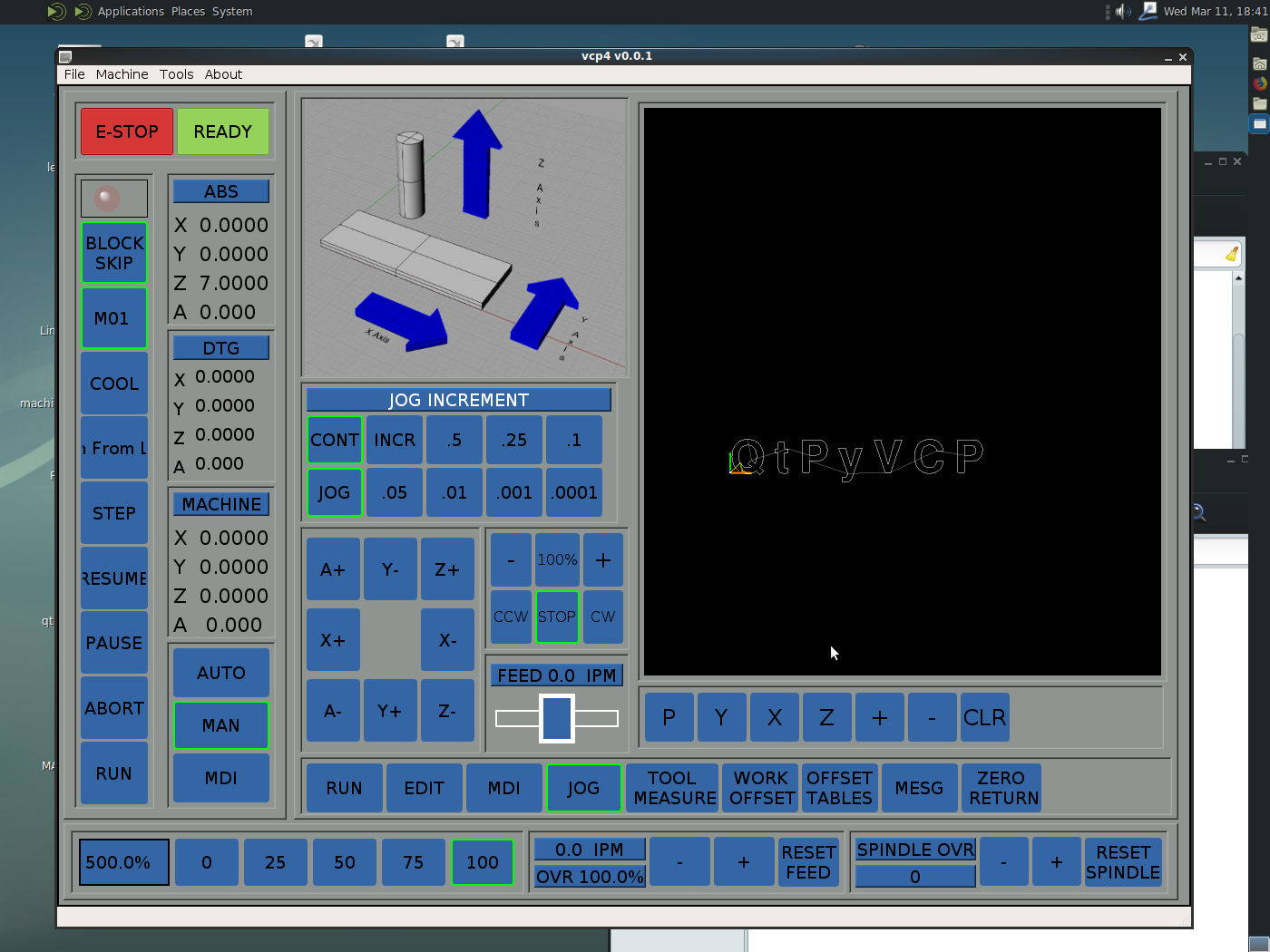Set rapid override to 25

(276, 862)
